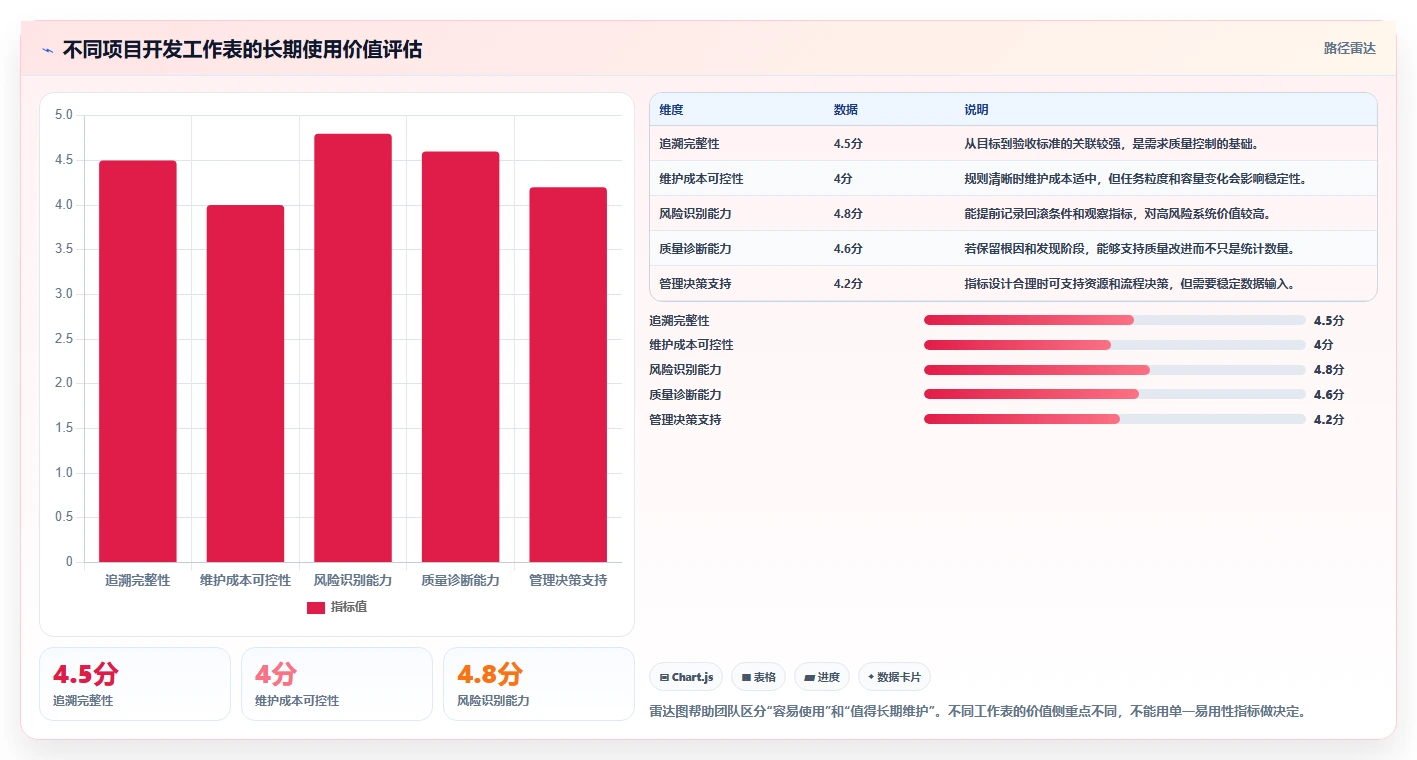The height and width of the screenshot is (760, 1417).
Task: Click the 数据卡片 tag chip
Action: click(x=894, y=677)
